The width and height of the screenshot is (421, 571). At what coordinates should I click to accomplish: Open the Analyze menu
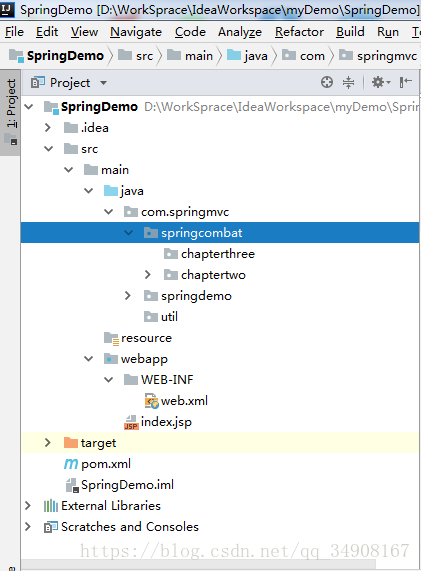[x=240, y=32]
